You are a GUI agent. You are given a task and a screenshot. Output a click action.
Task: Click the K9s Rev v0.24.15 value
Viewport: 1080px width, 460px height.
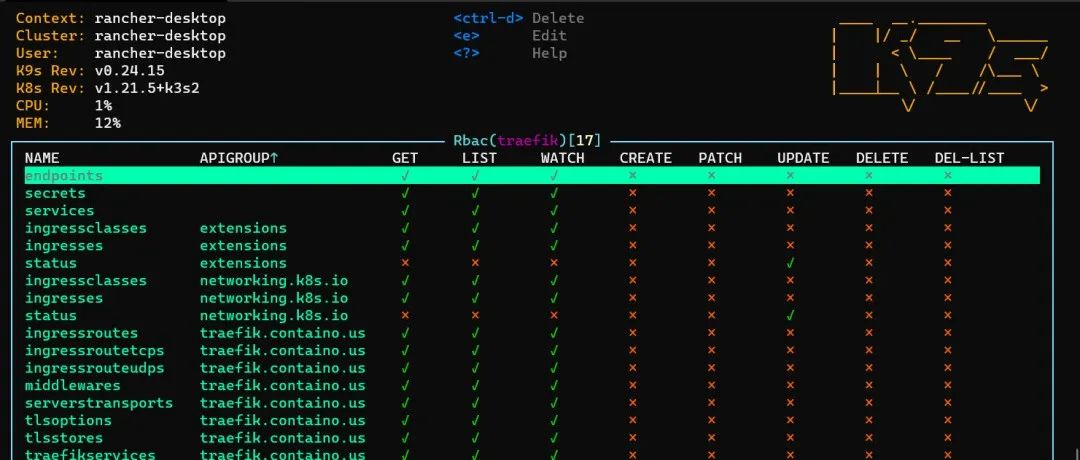pos(129,71)
